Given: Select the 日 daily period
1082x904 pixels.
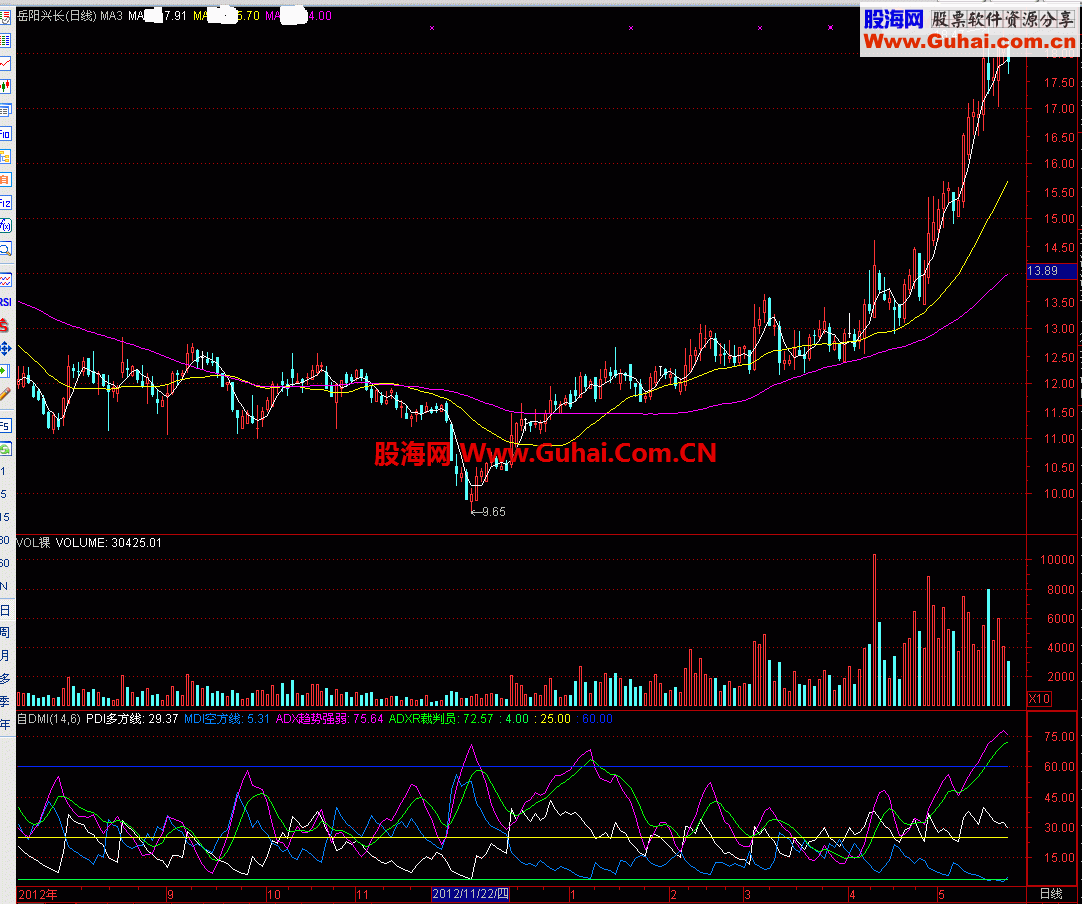Looking at the screenshot, I should click(x=5, y=610).
